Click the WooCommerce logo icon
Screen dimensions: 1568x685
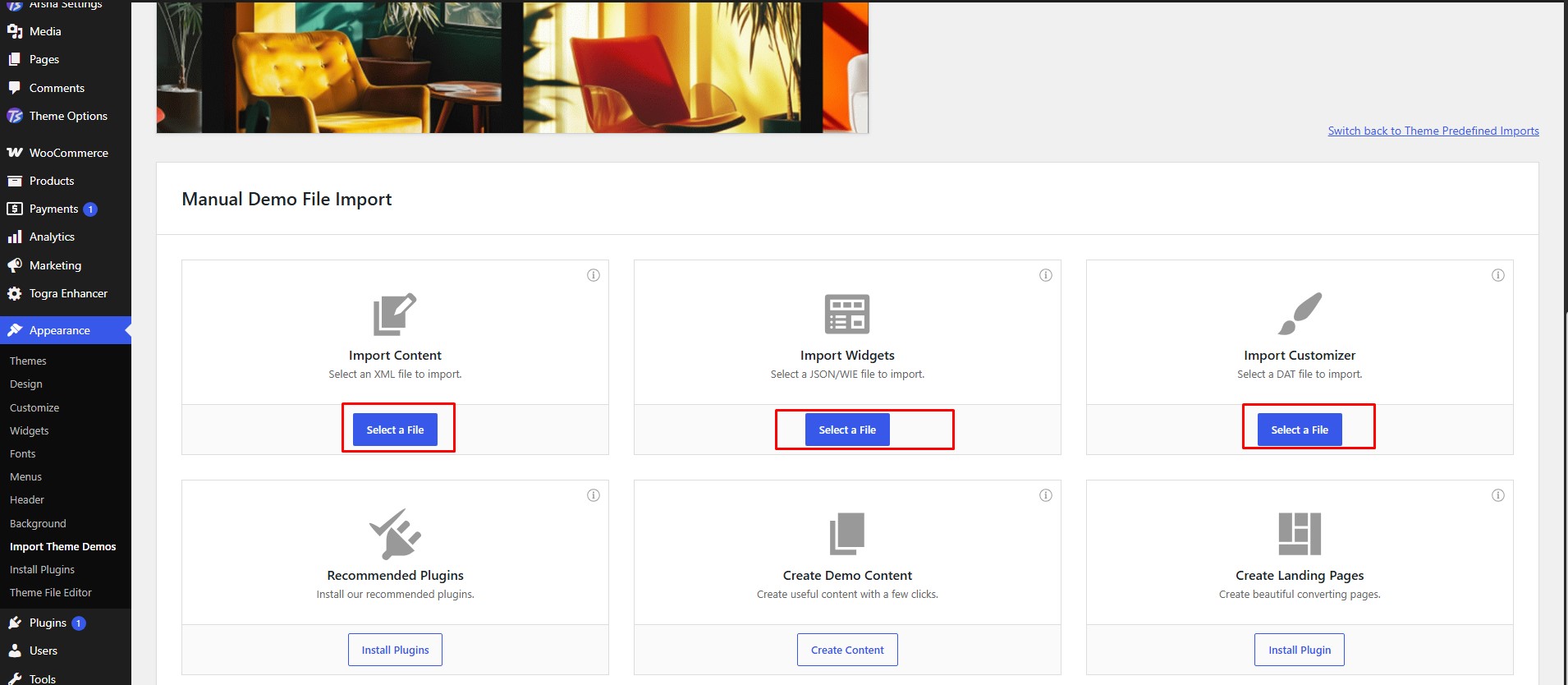(x=15, y=153)
